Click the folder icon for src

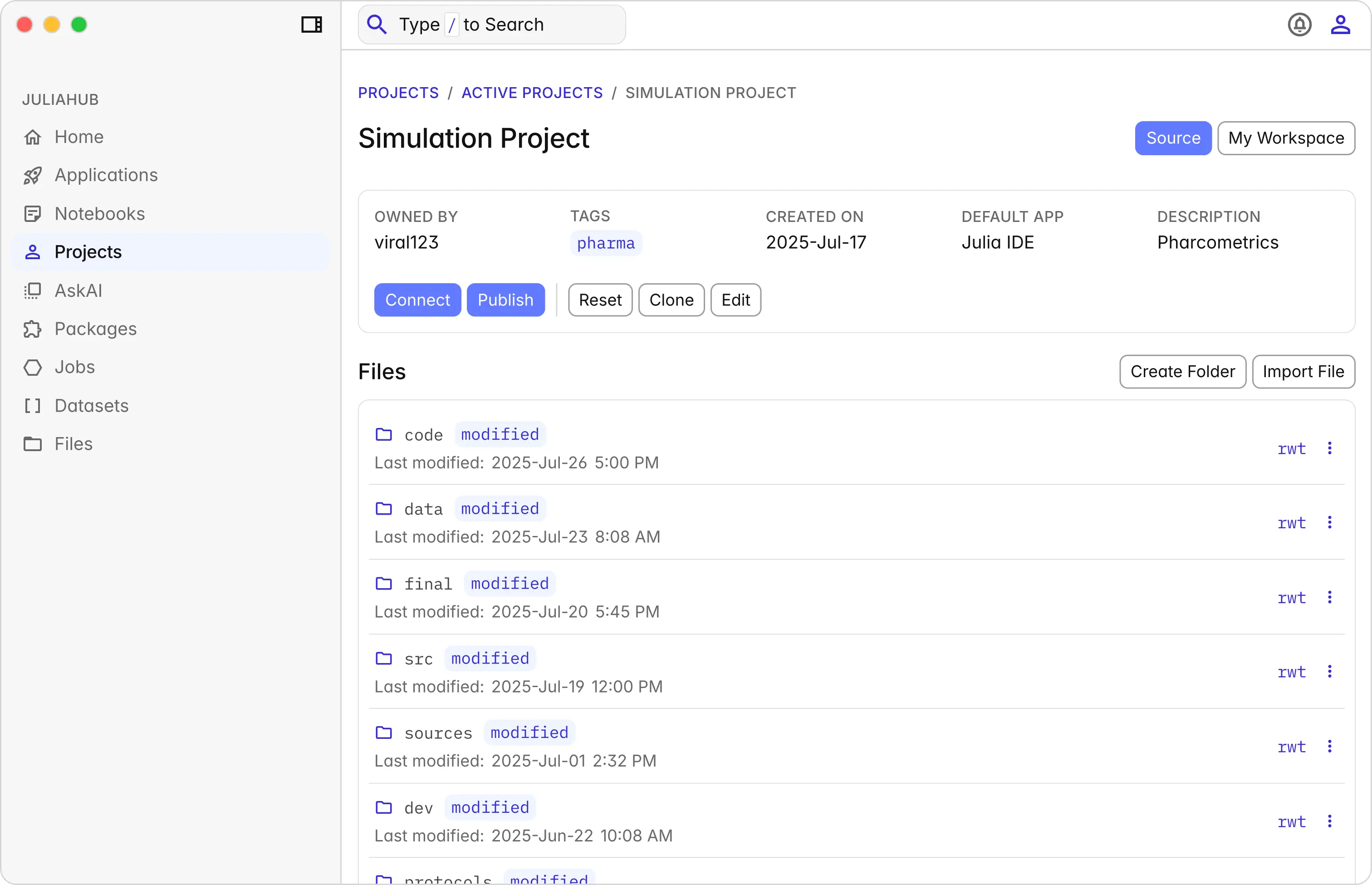click(384, 658)
